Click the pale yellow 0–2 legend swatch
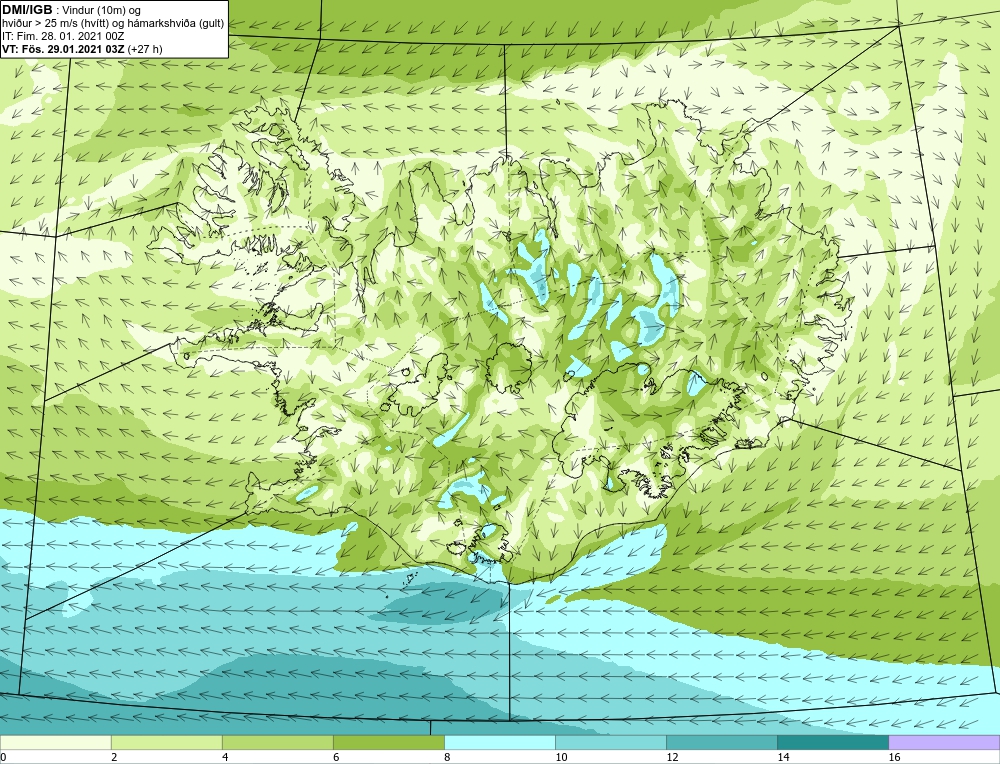The height and width of the screenshot is (764, 1000). 55,742
